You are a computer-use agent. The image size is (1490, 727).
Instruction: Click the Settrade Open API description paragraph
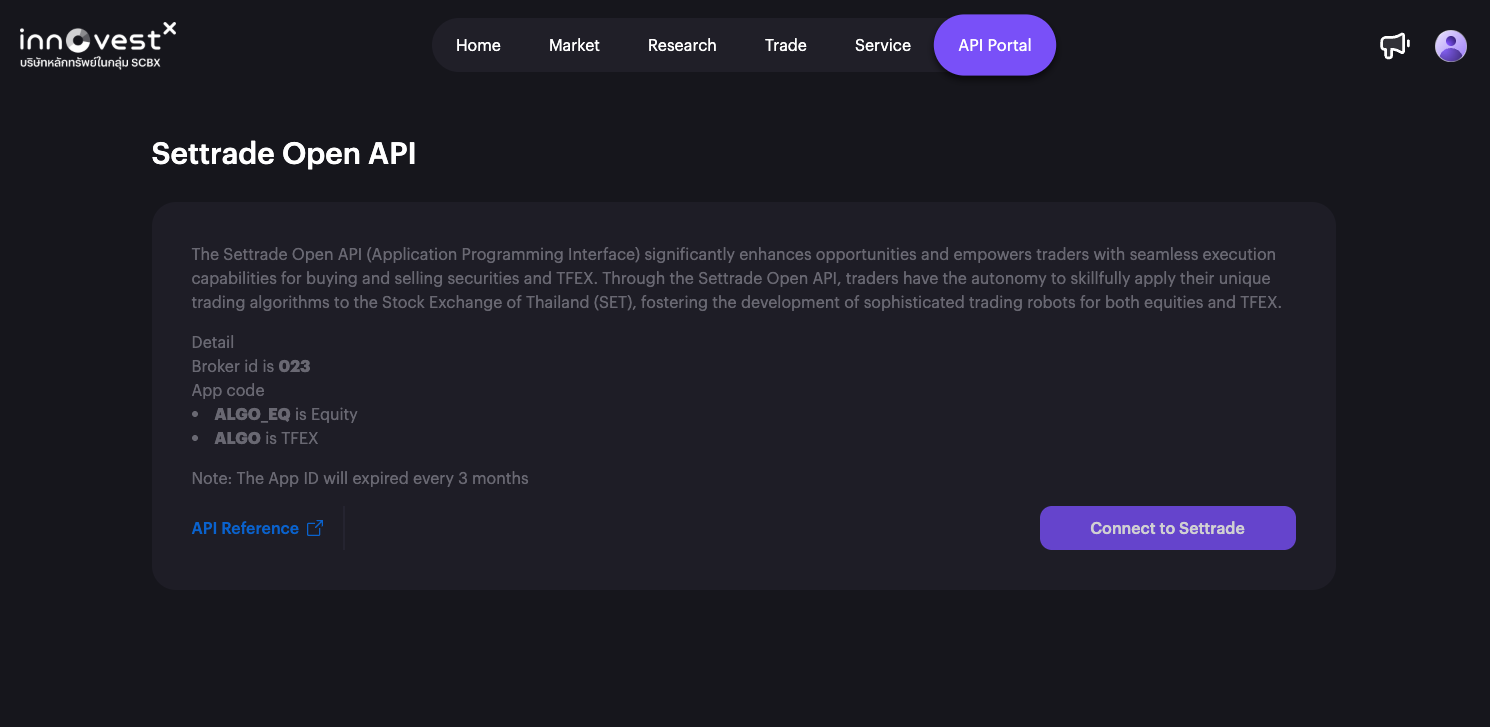737,278
